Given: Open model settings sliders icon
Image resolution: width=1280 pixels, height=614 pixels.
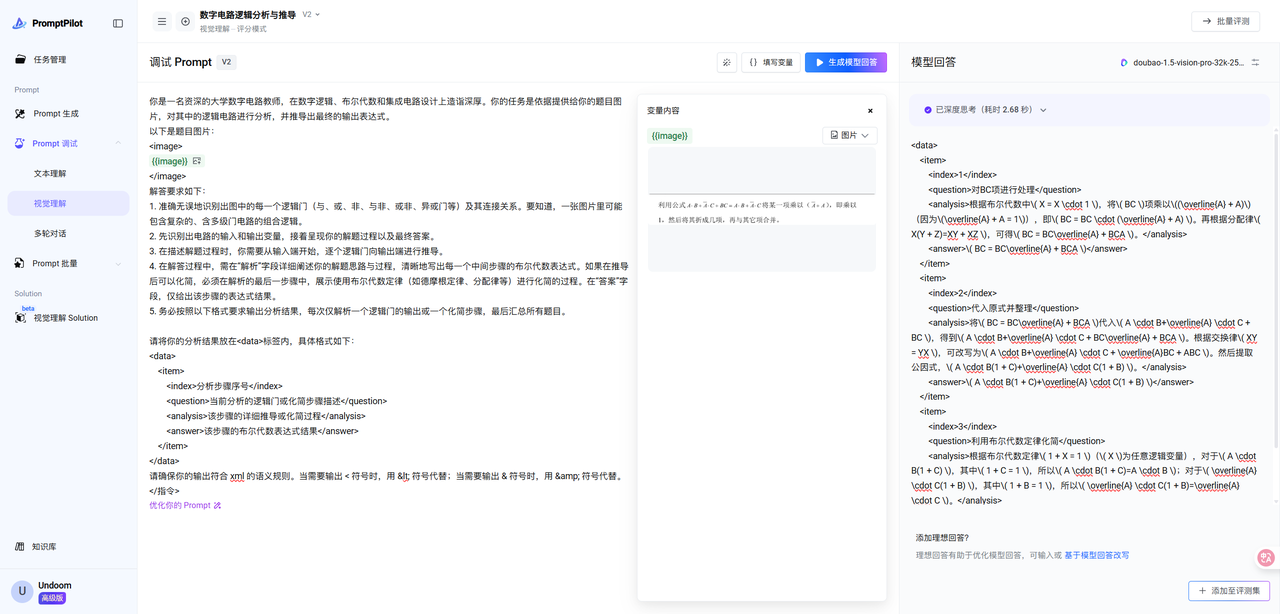Looking at the screenshot, I should [1255, 62].
